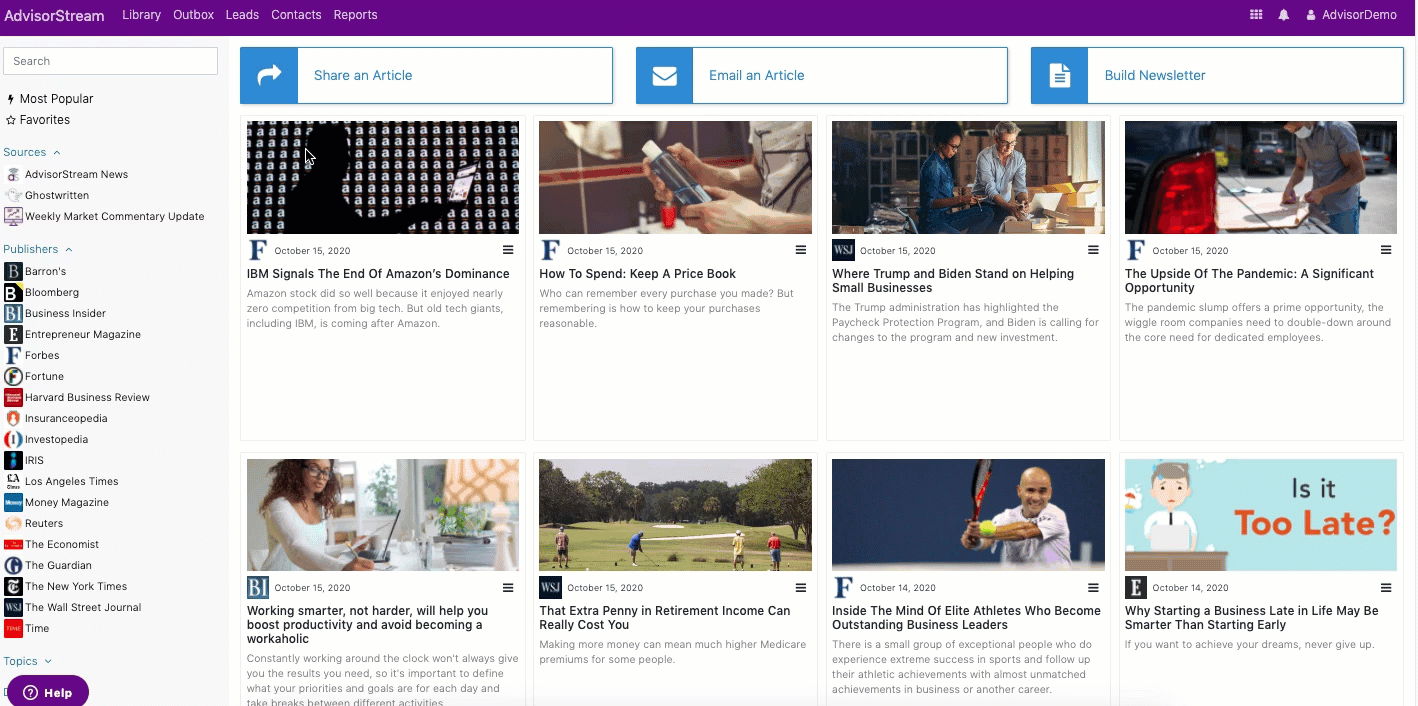
Task: Open menu for That Extra Penny article card
Action: pos(801,588)
